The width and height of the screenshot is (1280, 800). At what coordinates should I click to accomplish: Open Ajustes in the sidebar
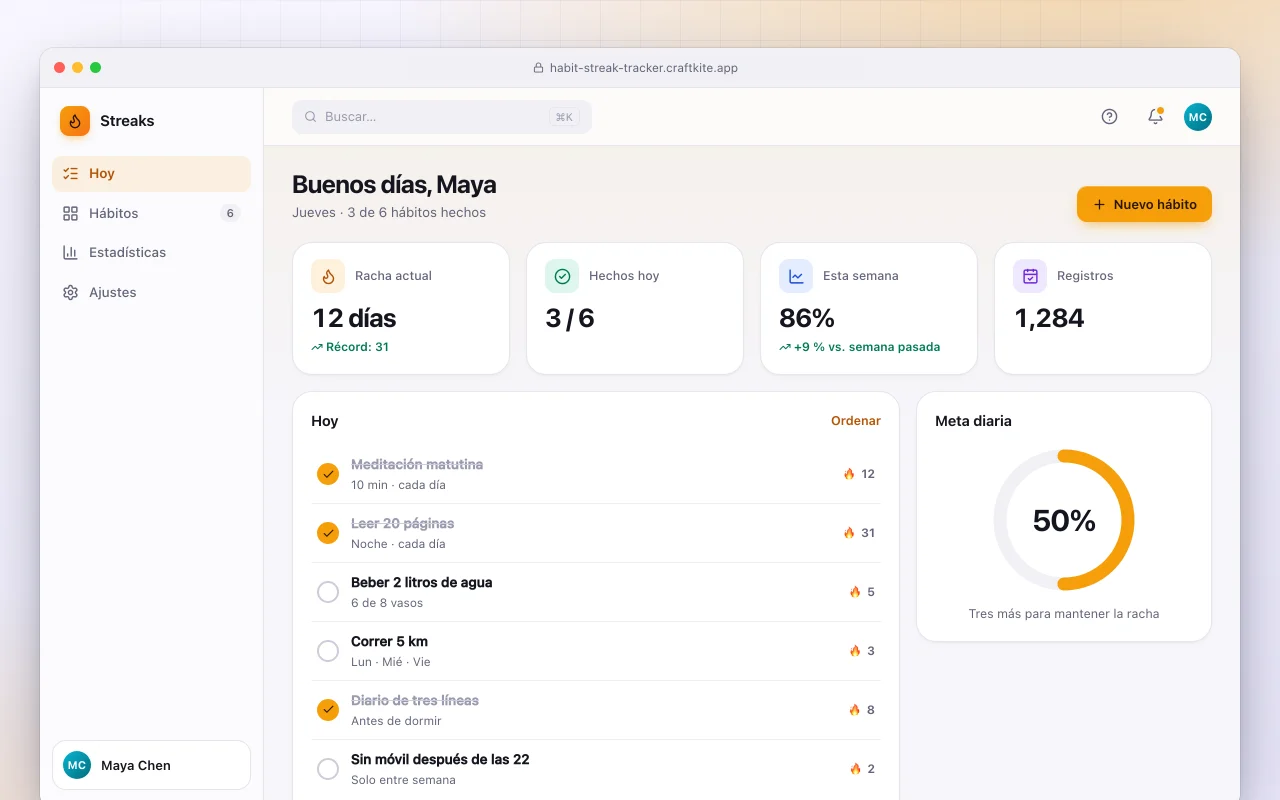[x=151, y=293]
